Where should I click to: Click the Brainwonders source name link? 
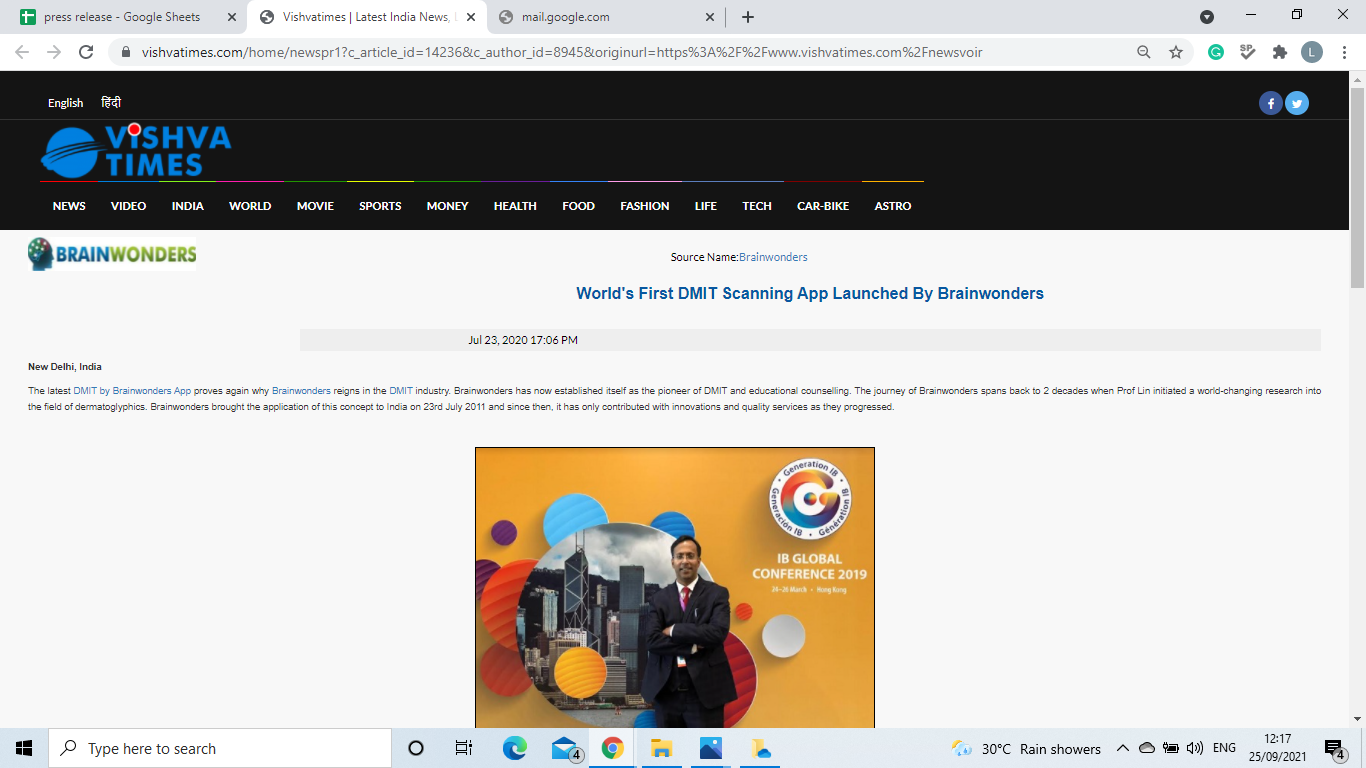[773, 257]
